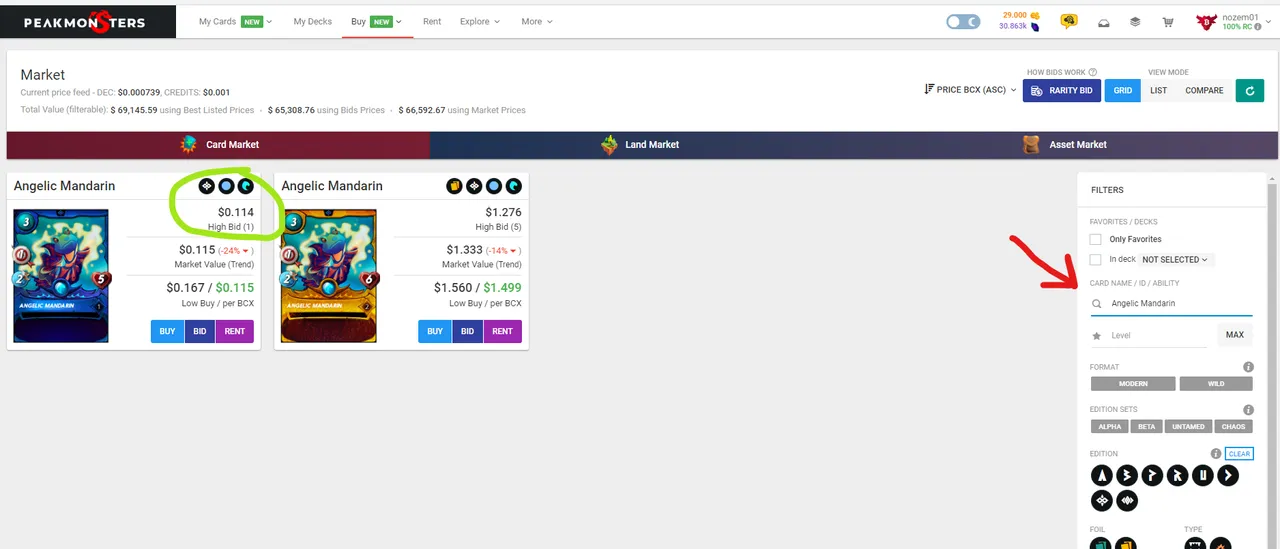Select the Grid view mode
The height and width of the screenshot is (549, 1280).
tap(1123, 90)
